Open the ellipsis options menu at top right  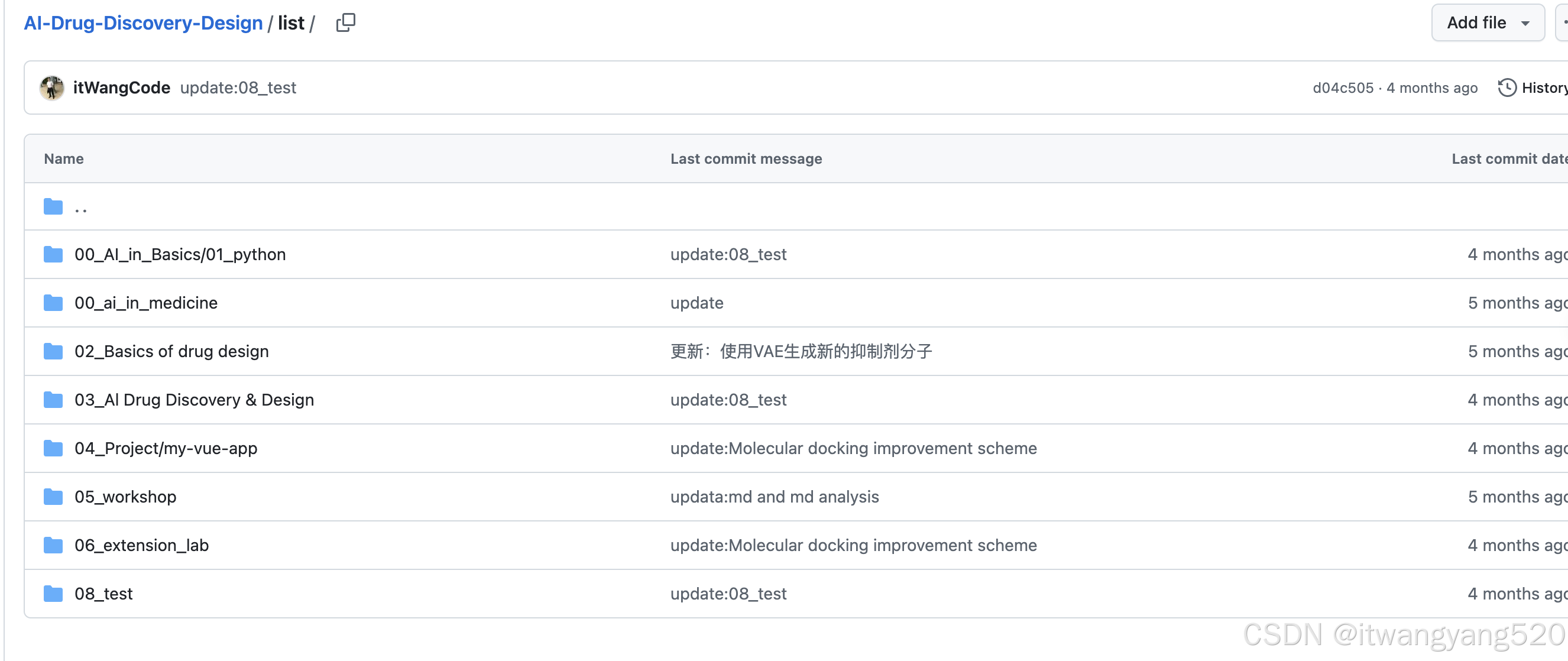[1563, 22]
